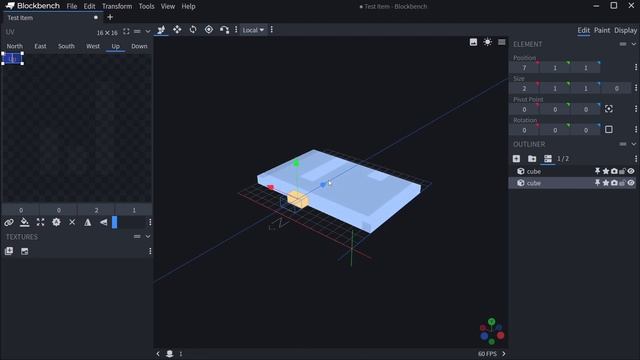Toggle viewport shading sun icon
This screenshot has height=360, width=640.
tap(487, 42)
